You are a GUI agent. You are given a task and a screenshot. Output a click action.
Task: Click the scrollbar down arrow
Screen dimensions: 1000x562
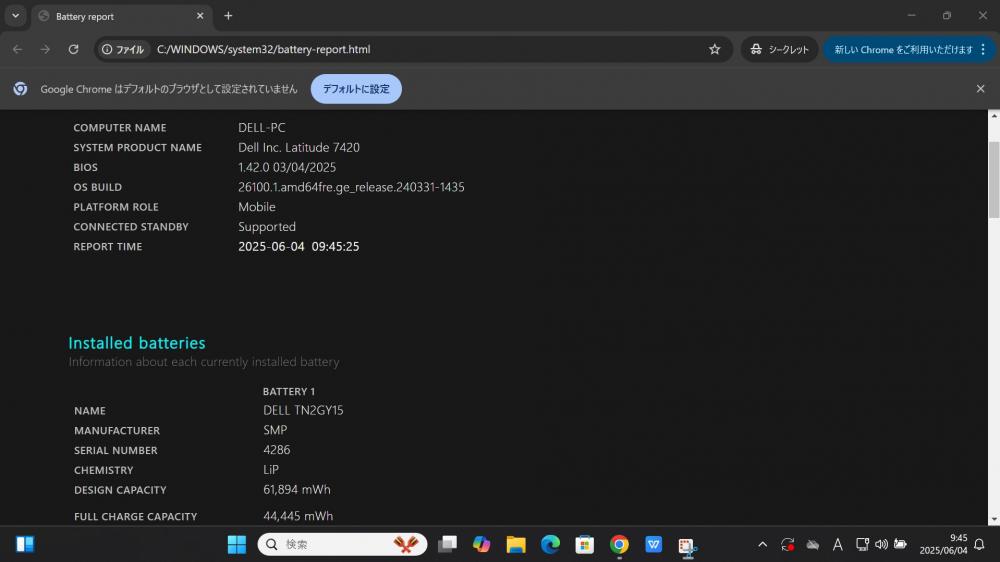tap(994, 520)
